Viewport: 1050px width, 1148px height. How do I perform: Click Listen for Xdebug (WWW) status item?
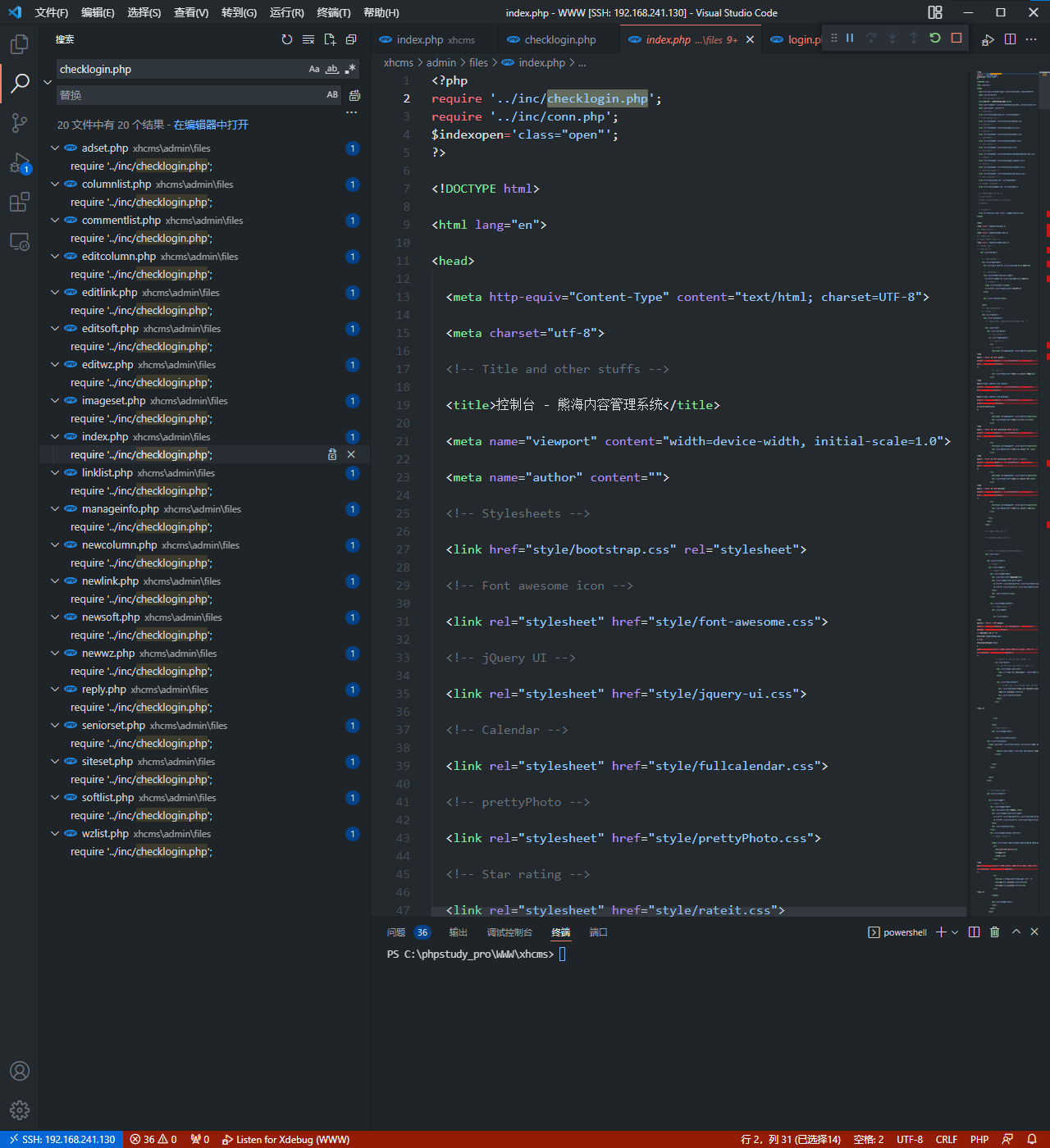pos(285,1140)
